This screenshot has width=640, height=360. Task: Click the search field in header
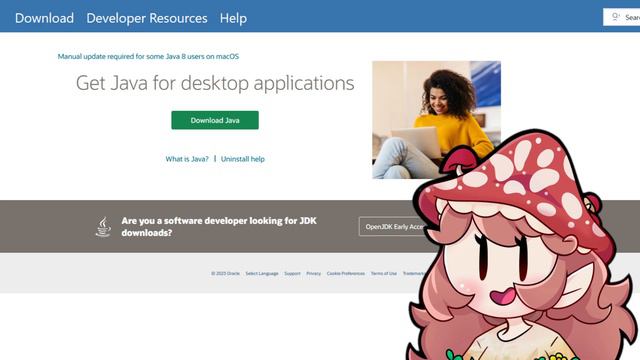(622, 17)
